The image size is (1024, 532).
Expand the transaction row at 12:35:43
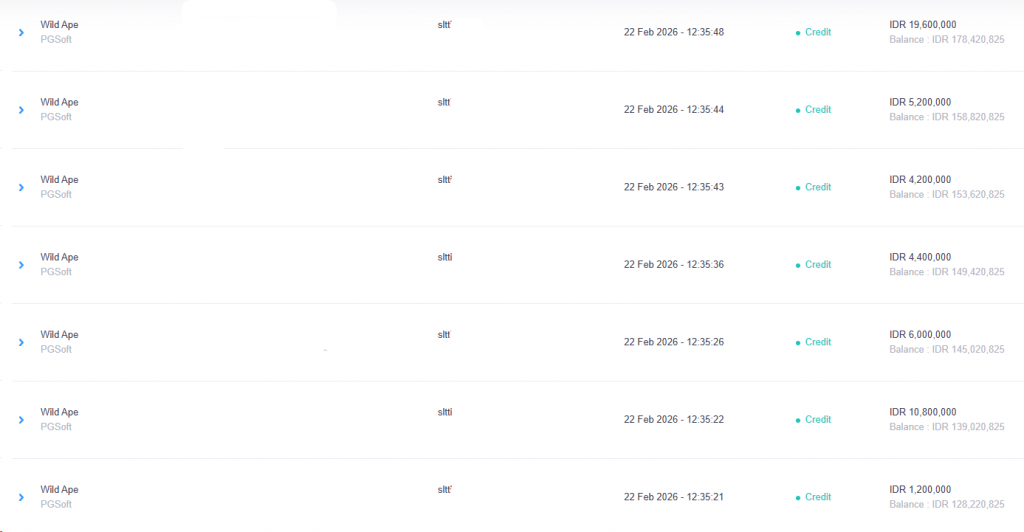[x=21, y=187]
